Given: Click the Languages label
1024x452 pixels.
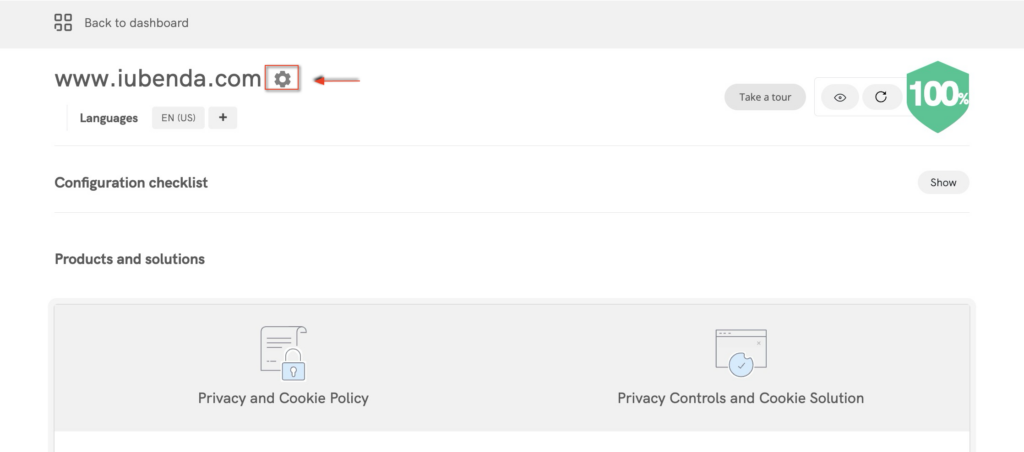Looking at the screenshot, I should click(109, 118).
